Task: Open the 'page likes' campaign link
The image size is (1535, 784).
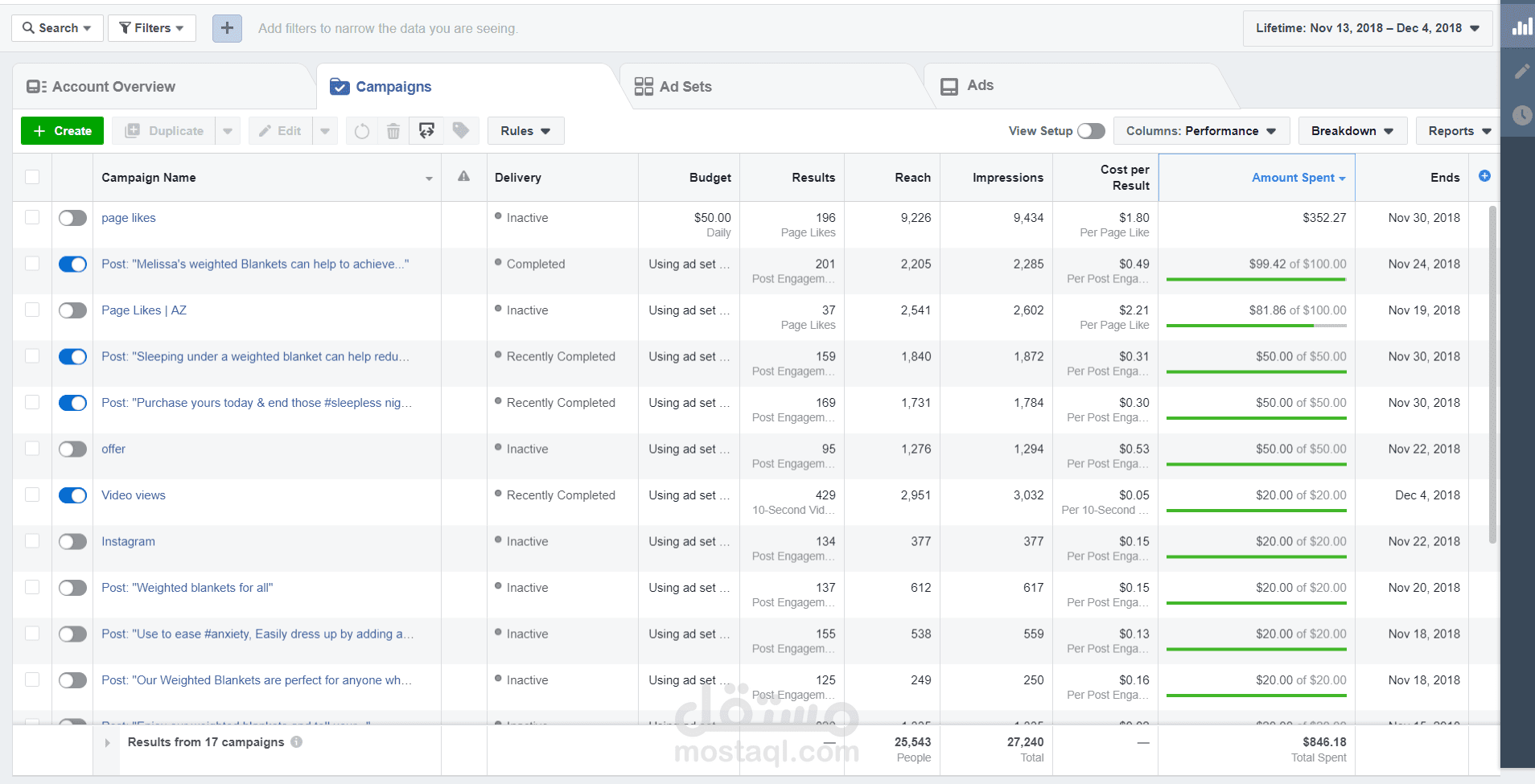Action: [128, 218]
